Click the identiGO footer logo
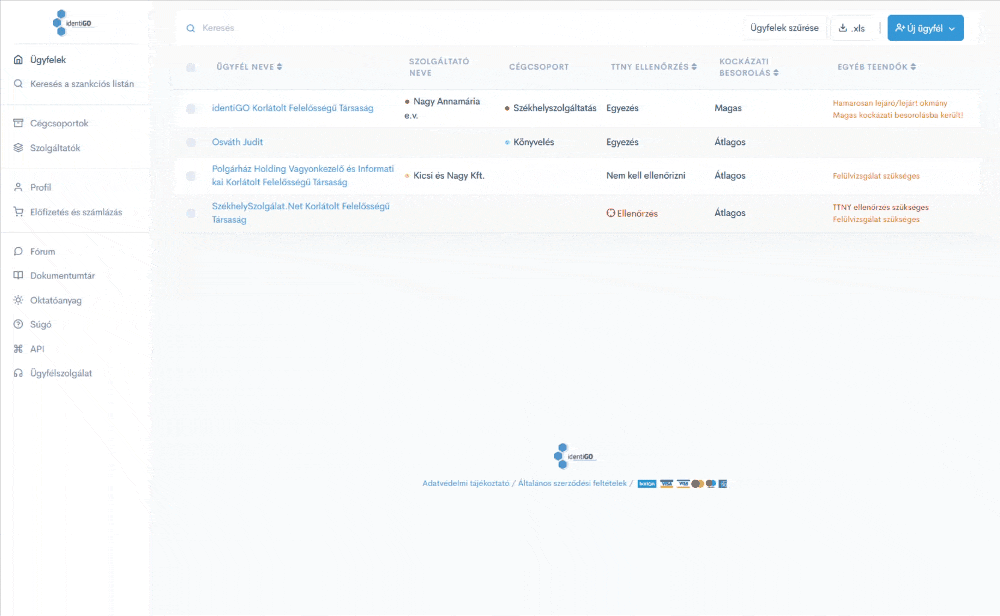The image size is (1000, 616). pyautogui.click(x=574, y=456)
